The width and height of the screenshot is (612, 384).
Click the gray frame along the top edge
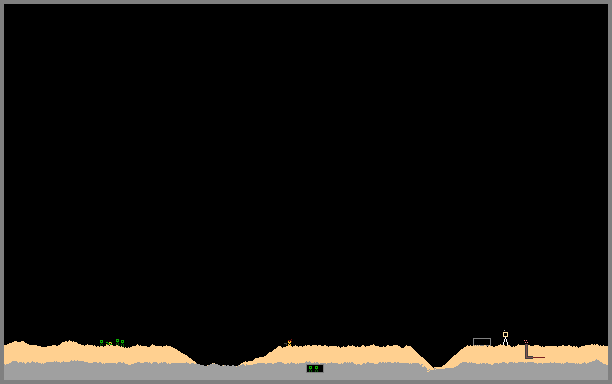point(306,2)
